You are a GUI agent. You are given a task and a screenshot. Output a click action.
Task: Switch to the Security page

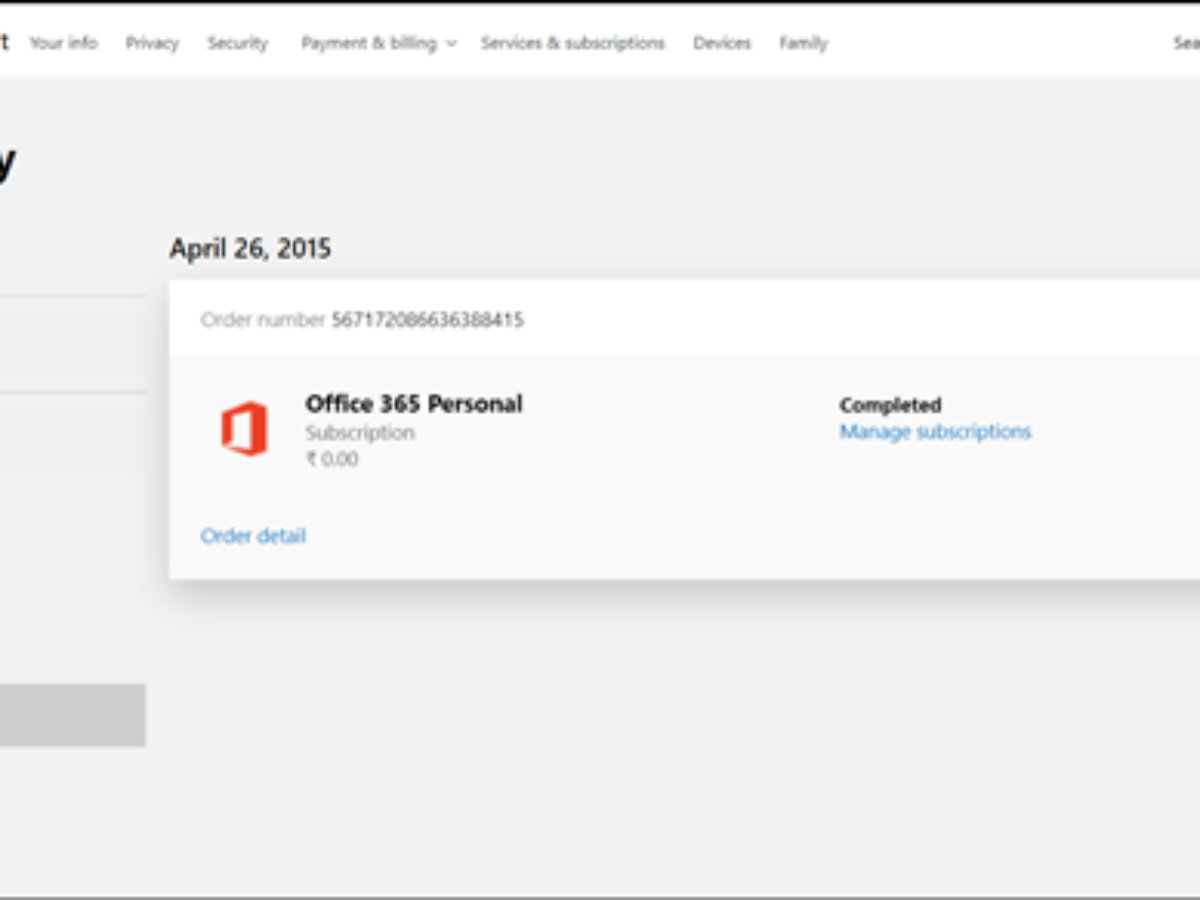[238, 43]
